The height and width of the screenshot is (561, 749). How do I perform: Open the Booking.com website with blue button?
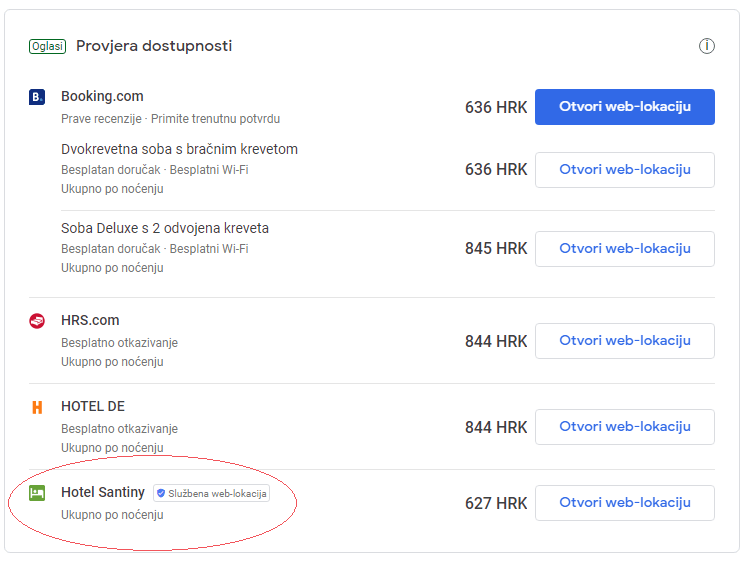624,107
